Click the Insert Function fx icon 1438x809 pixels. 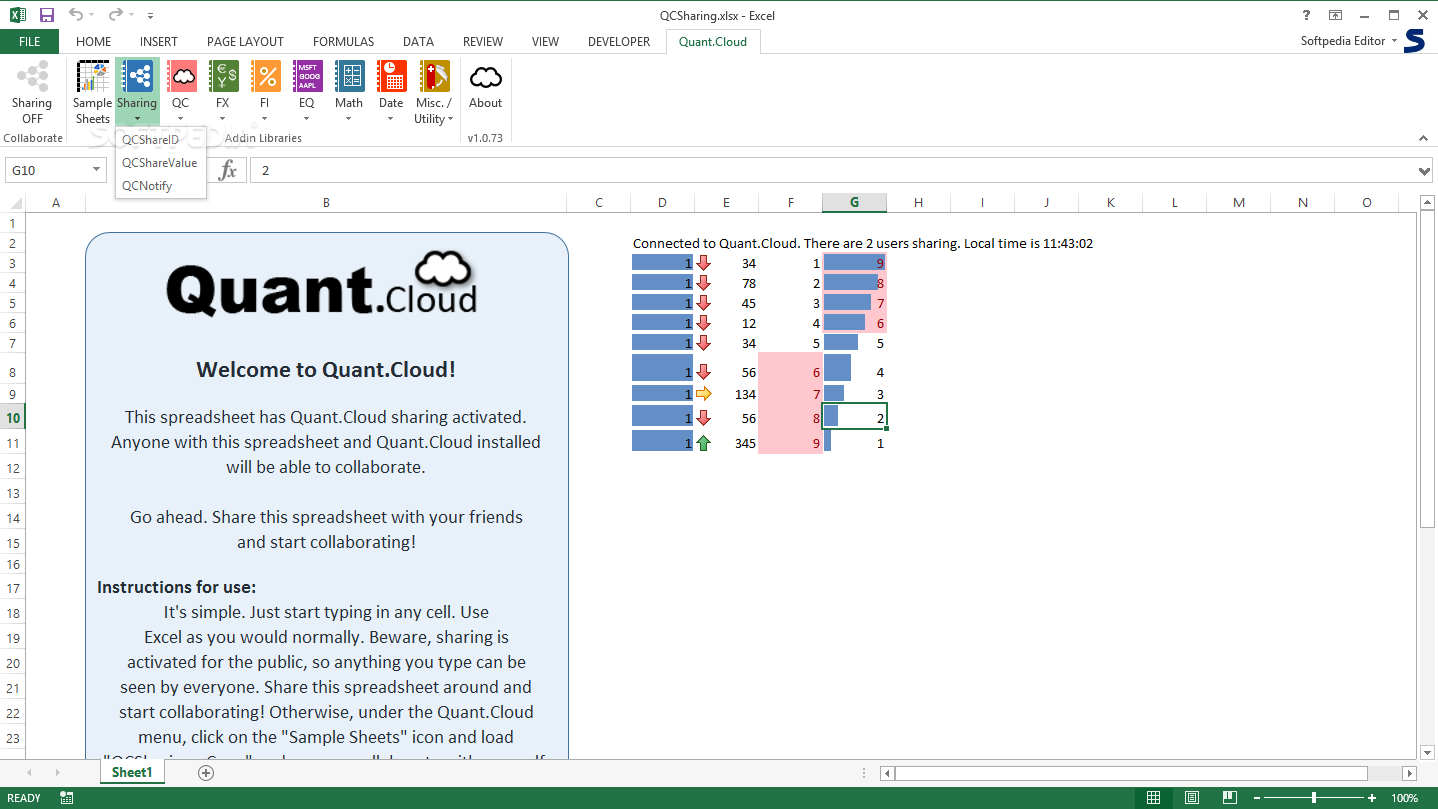tap(228, 170)
